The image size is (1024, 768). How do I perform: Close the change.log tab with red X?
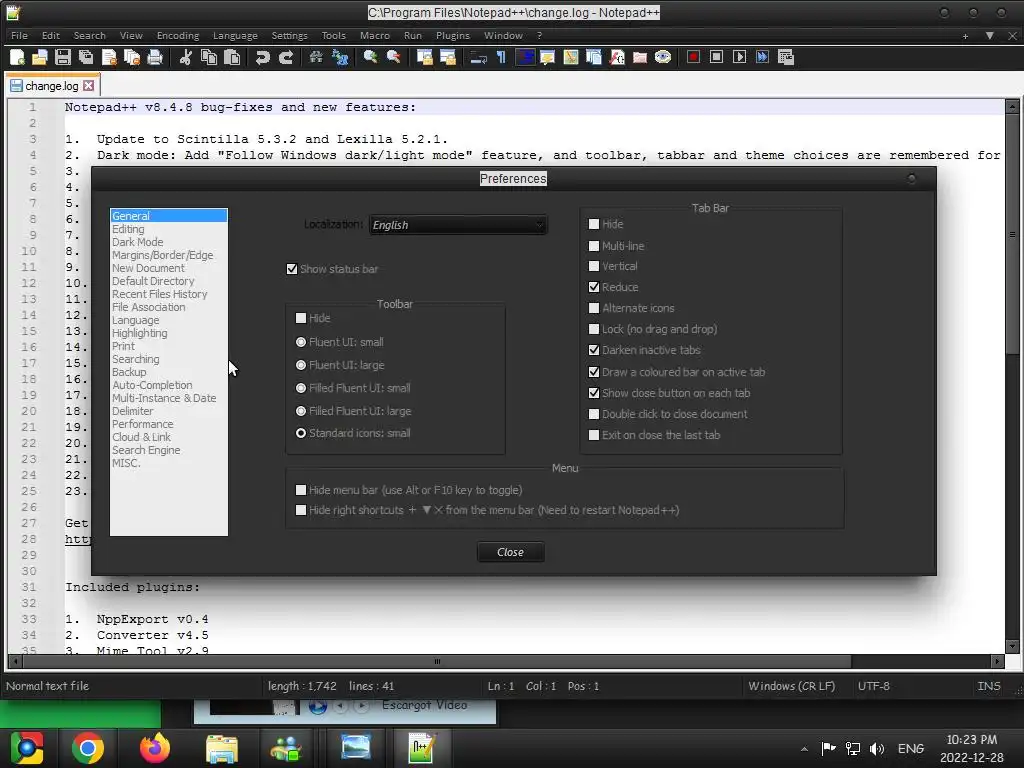89,86
